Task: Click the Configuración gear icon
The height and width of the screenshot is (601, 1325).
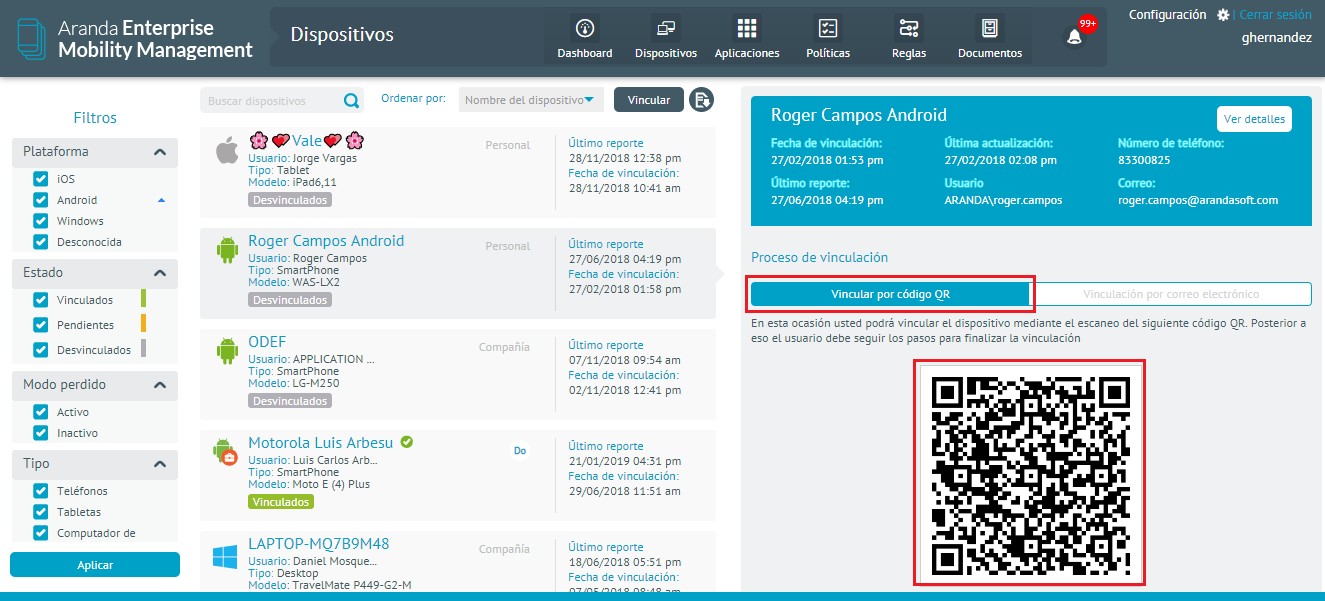Action: click(x=1222, y=15)
